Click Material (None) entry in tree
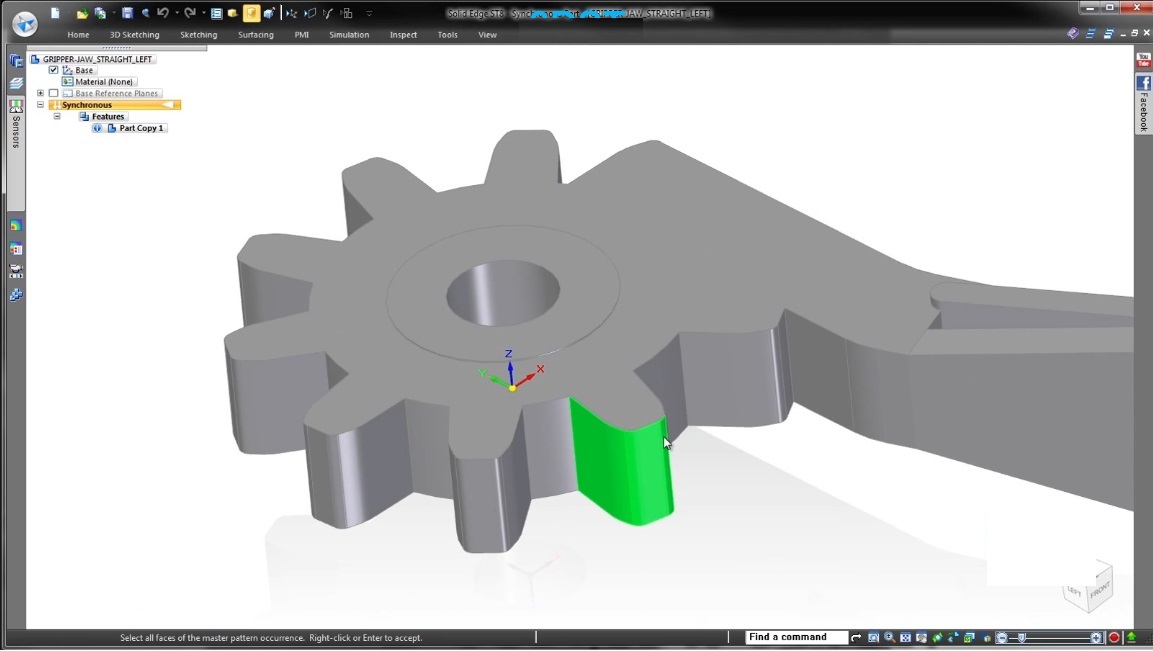The image size is (1153, 651). [104, 82]
